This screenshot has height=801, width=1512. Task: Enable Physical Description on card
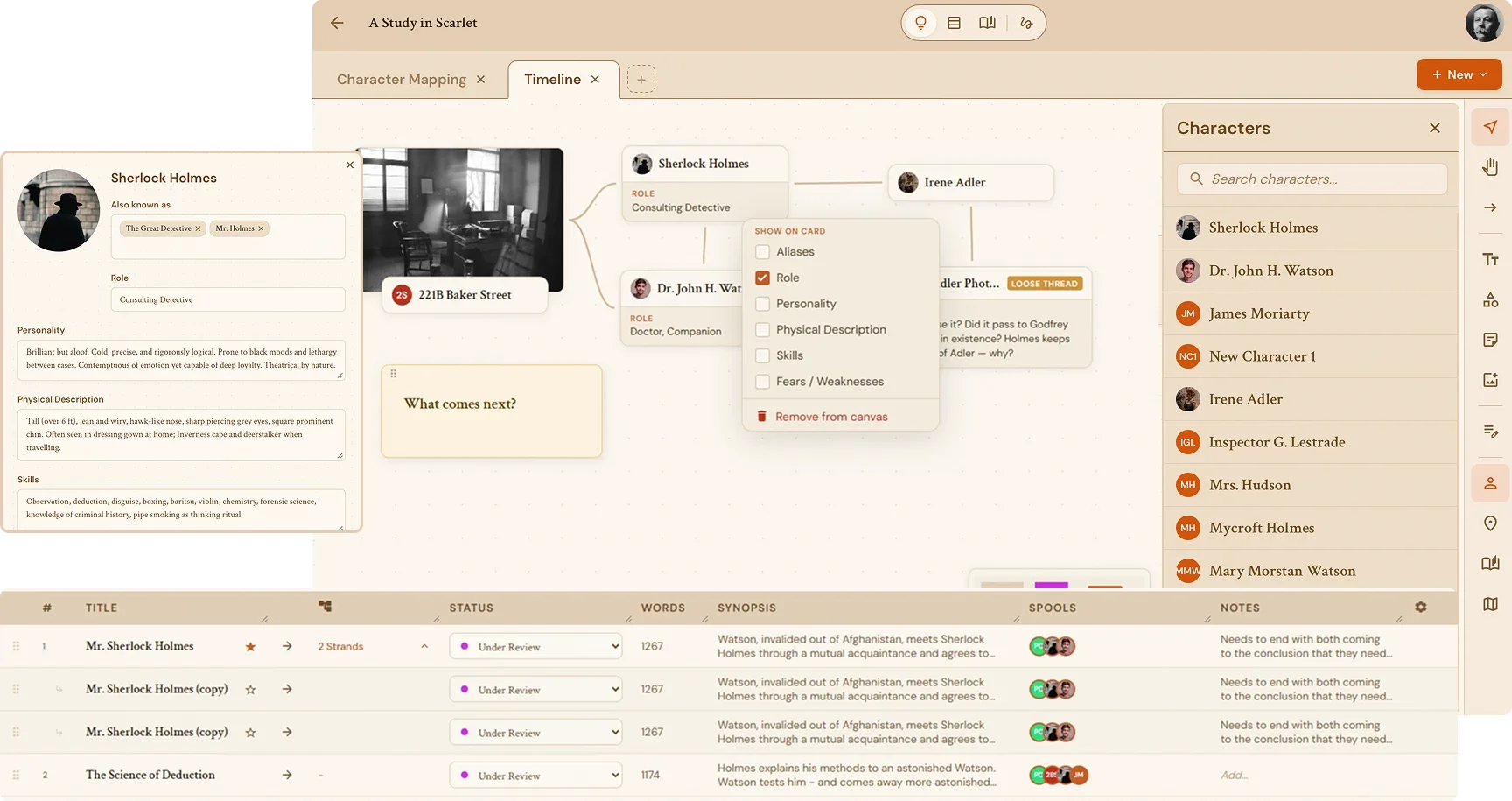[762, 330]
